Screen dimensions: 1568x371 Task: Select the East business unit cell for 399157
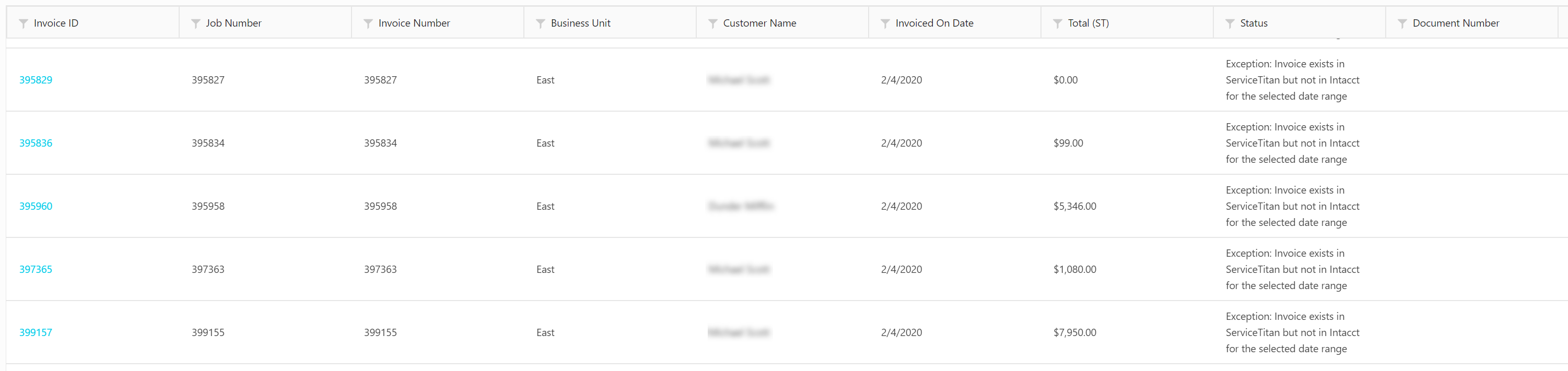click(x=545, y=333)
